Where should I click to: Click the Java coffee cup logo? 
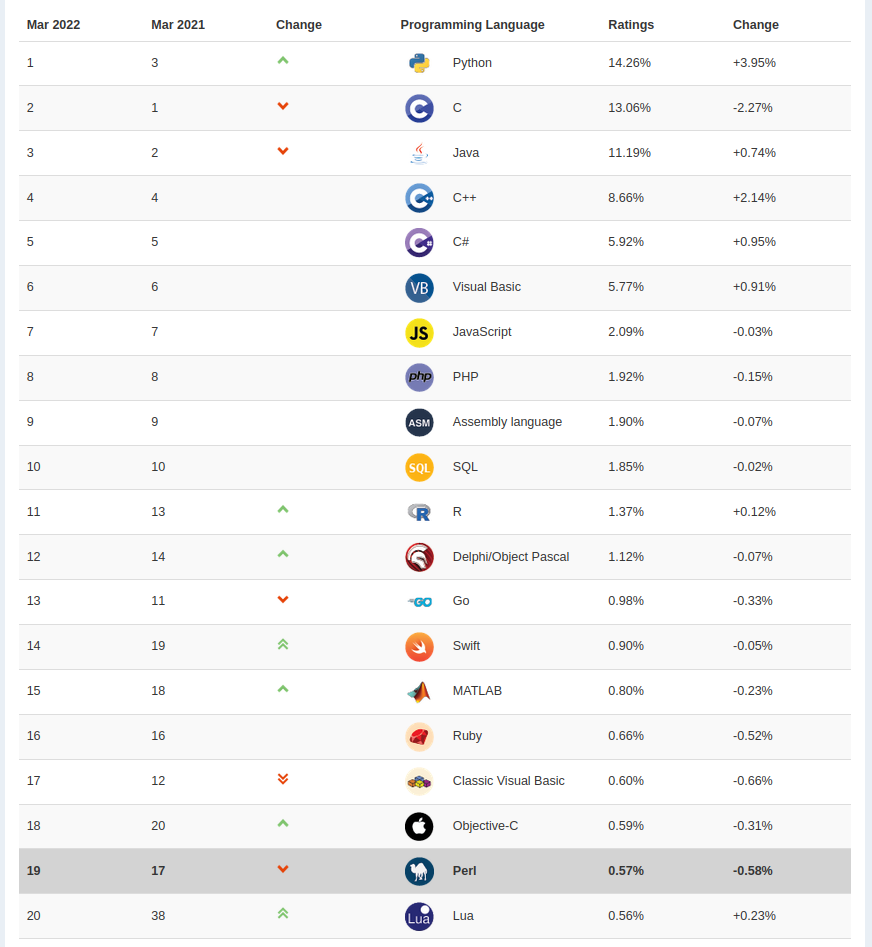[419, 153]
